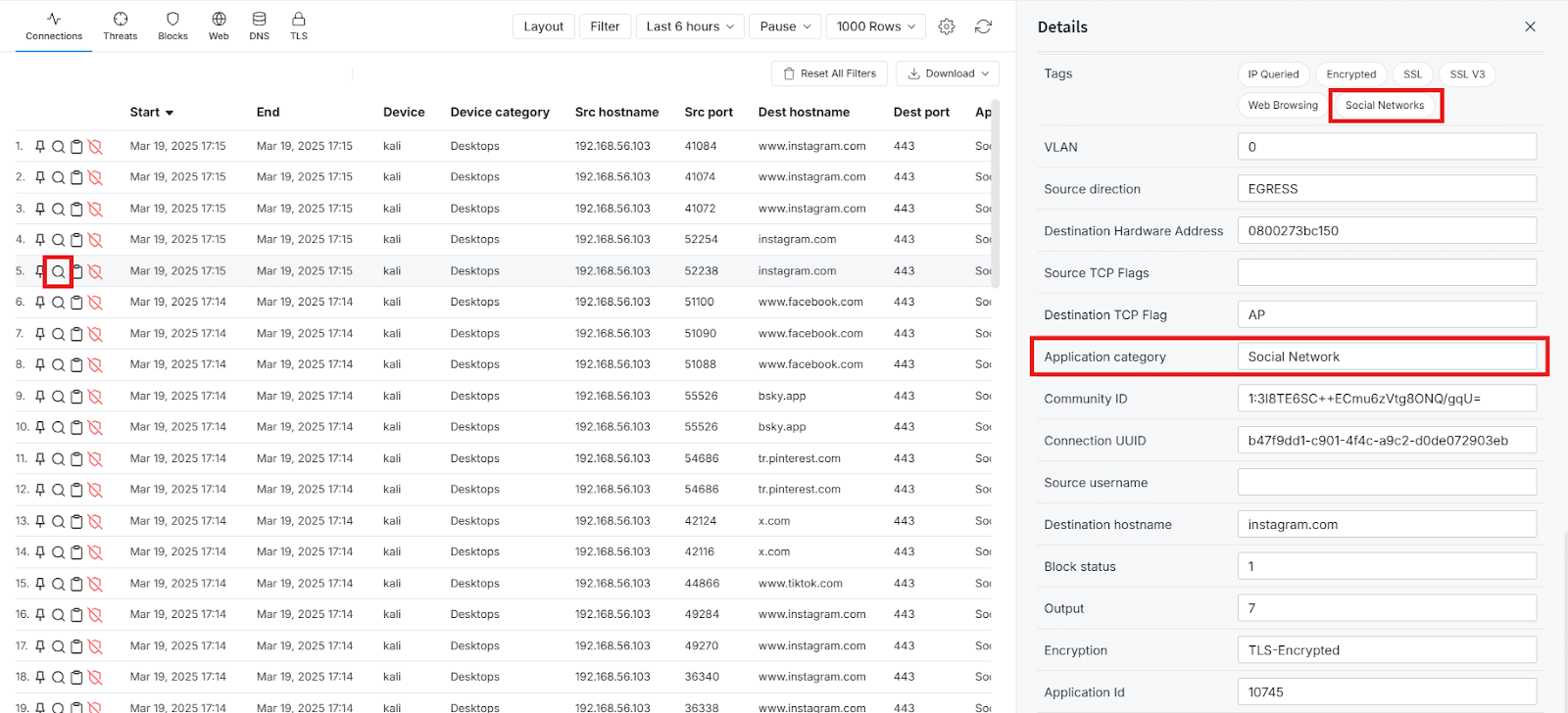1568x713 pixels.
Task: Expand the 1000 Rows dropdown
Action: [x=876, y=26]
